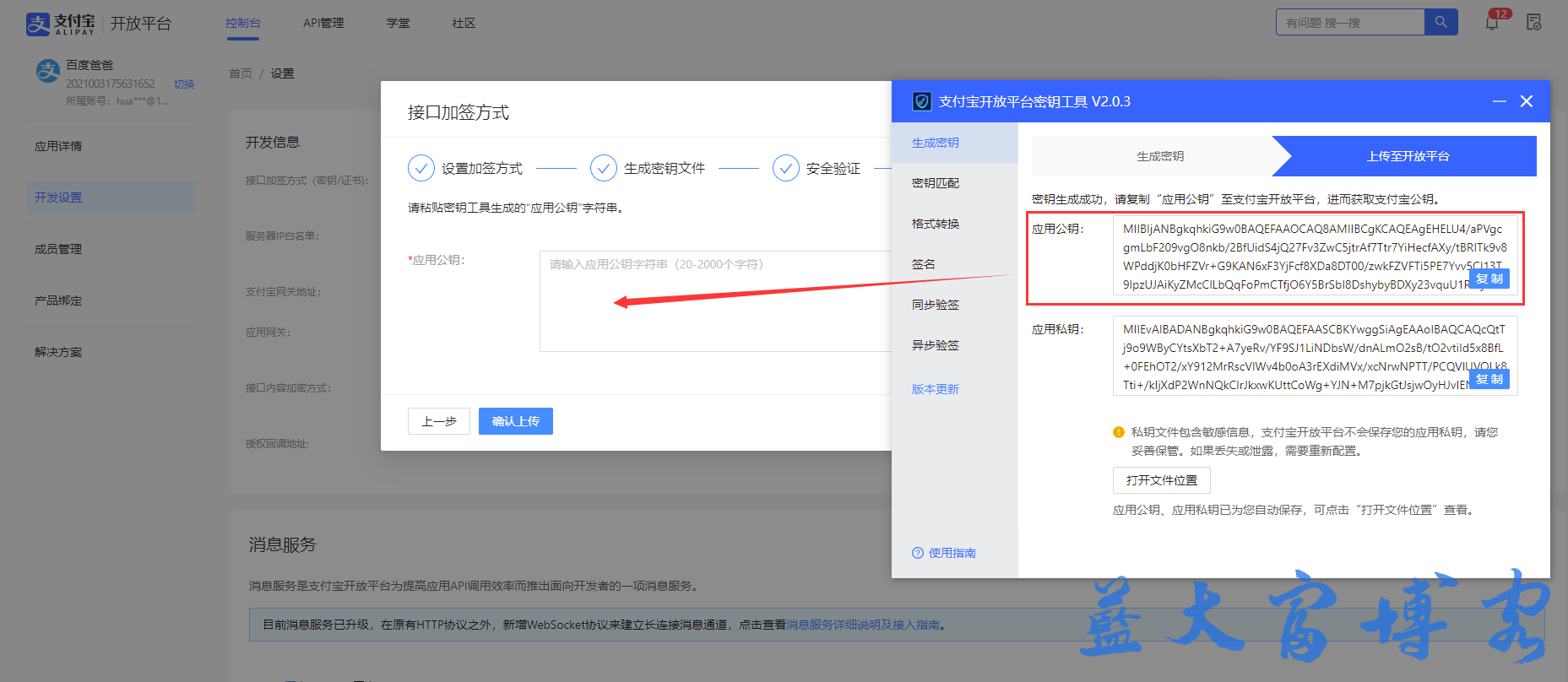1568x682 pixels.
Task: Close the 密钥工具 window
Action: coord(1527,101)
